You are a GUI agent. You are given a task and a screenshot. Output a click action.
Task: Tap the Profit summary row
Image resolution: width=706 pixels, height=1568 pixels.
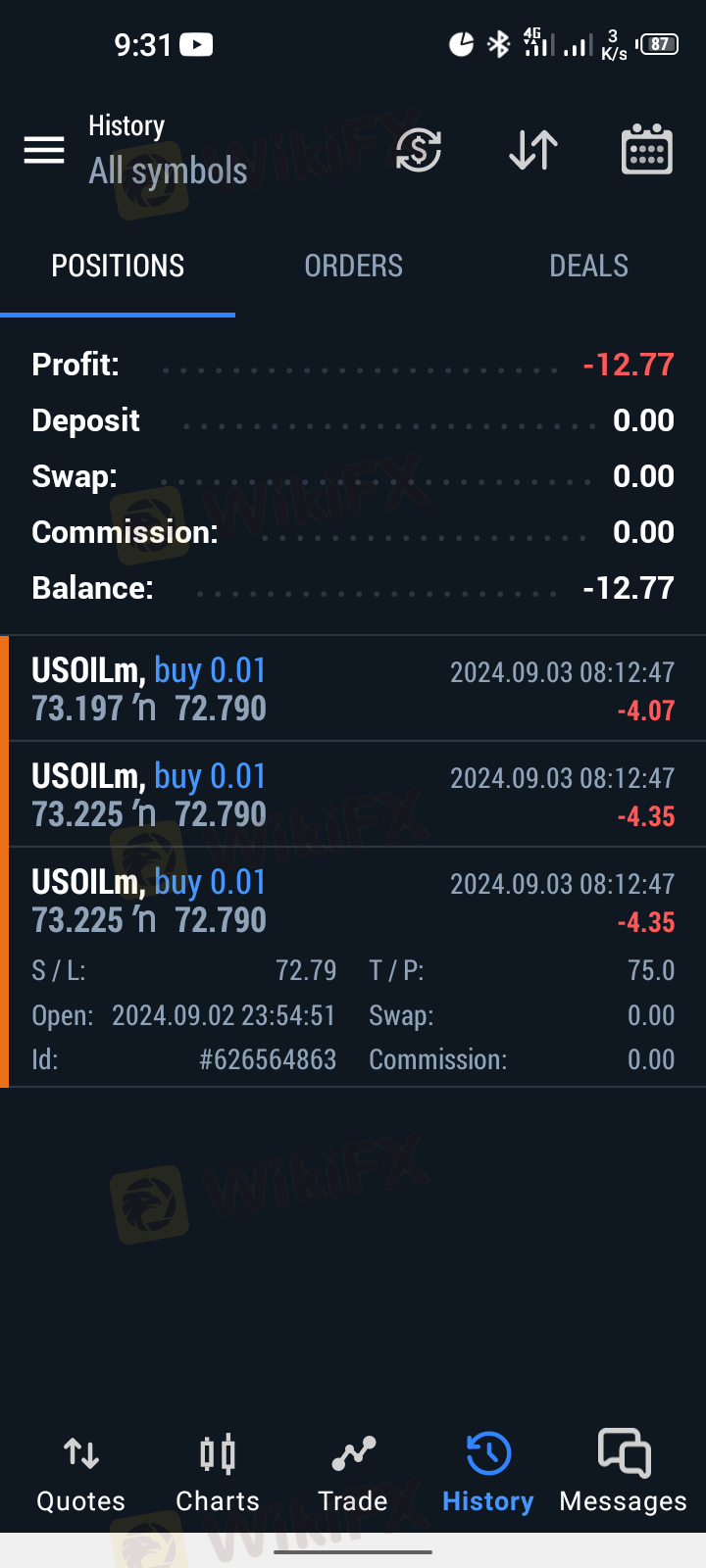(353, 365)
